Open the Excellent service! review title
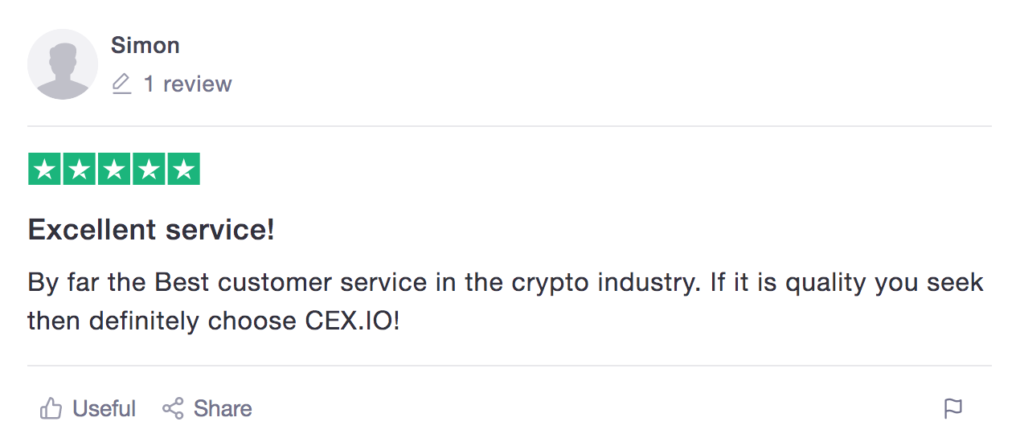This screenshot has width=1024, height=442. (x=151, y=230)
